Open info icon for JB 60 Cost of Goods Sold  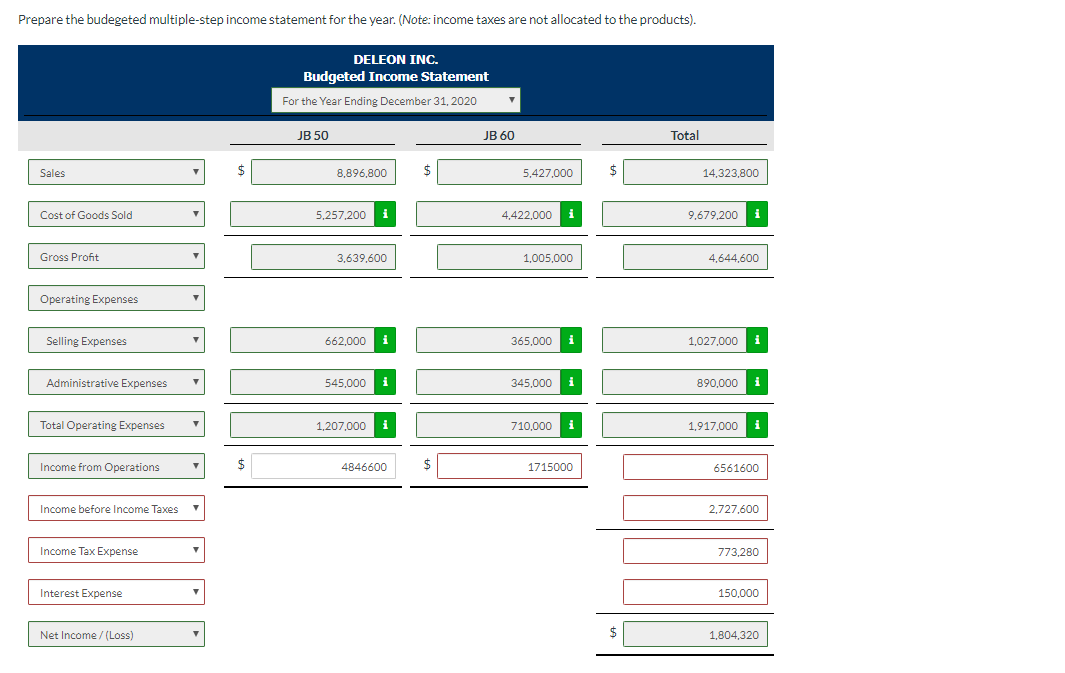coord(571,214)
